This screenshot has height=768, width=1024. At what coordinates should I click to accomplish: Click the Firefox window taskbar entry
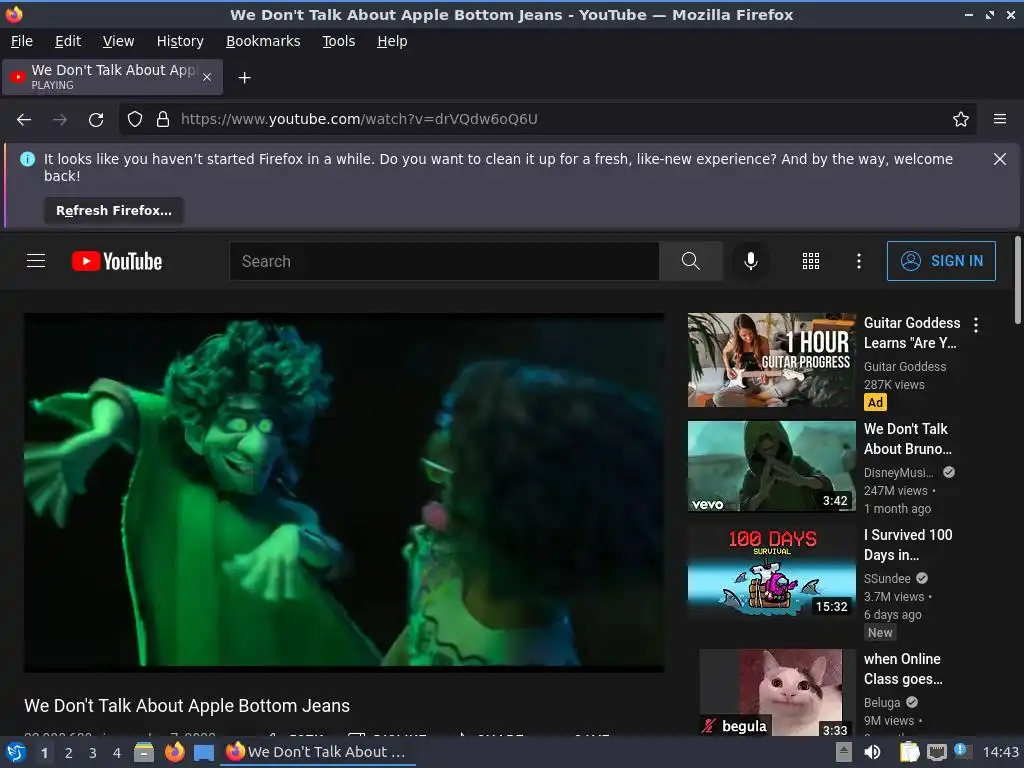pyautogui.click(x=319, y=752)
